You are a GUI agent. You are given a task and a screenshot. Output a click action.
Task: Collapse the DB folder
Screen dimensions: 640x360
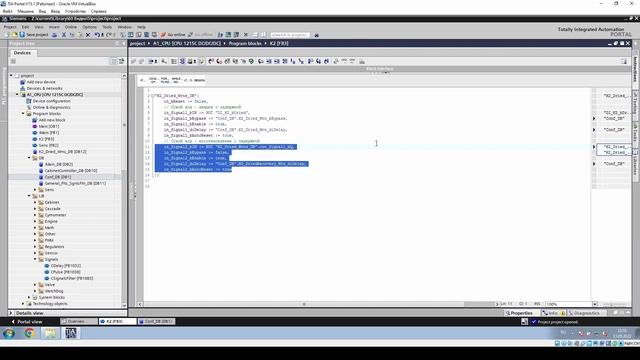(29, 158)
